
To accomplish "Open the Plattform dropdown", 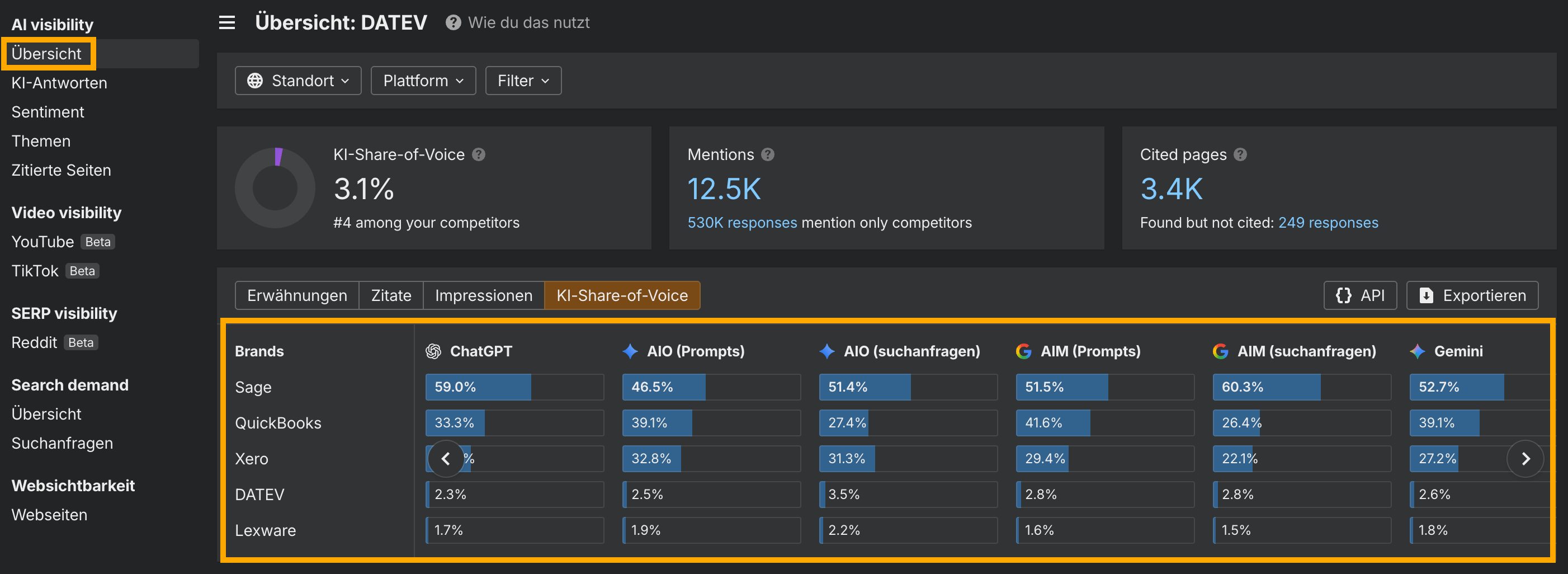I will pyautogui.click(x=423, y=81).
